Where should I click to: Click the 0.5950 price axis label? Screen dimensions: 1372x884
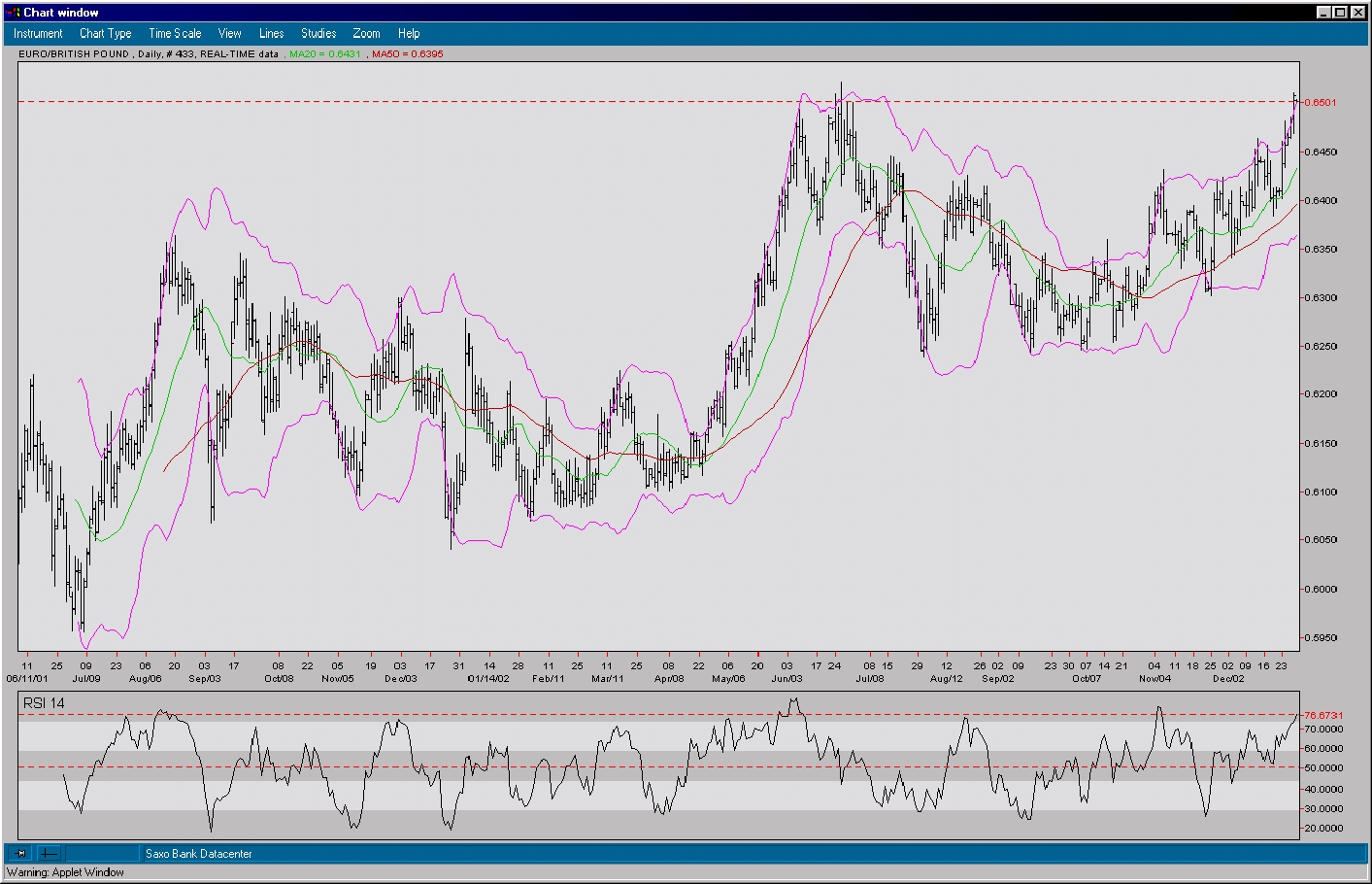point(1321,638)
